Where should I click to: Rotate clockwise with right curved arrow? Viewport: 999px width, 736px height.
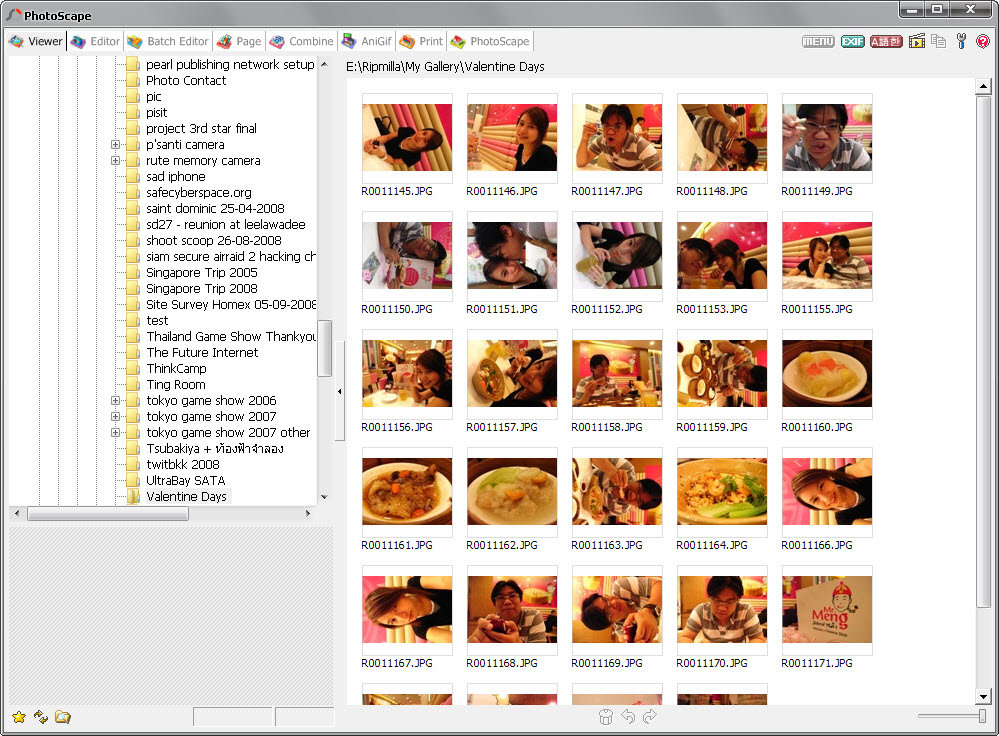(650, 717)
